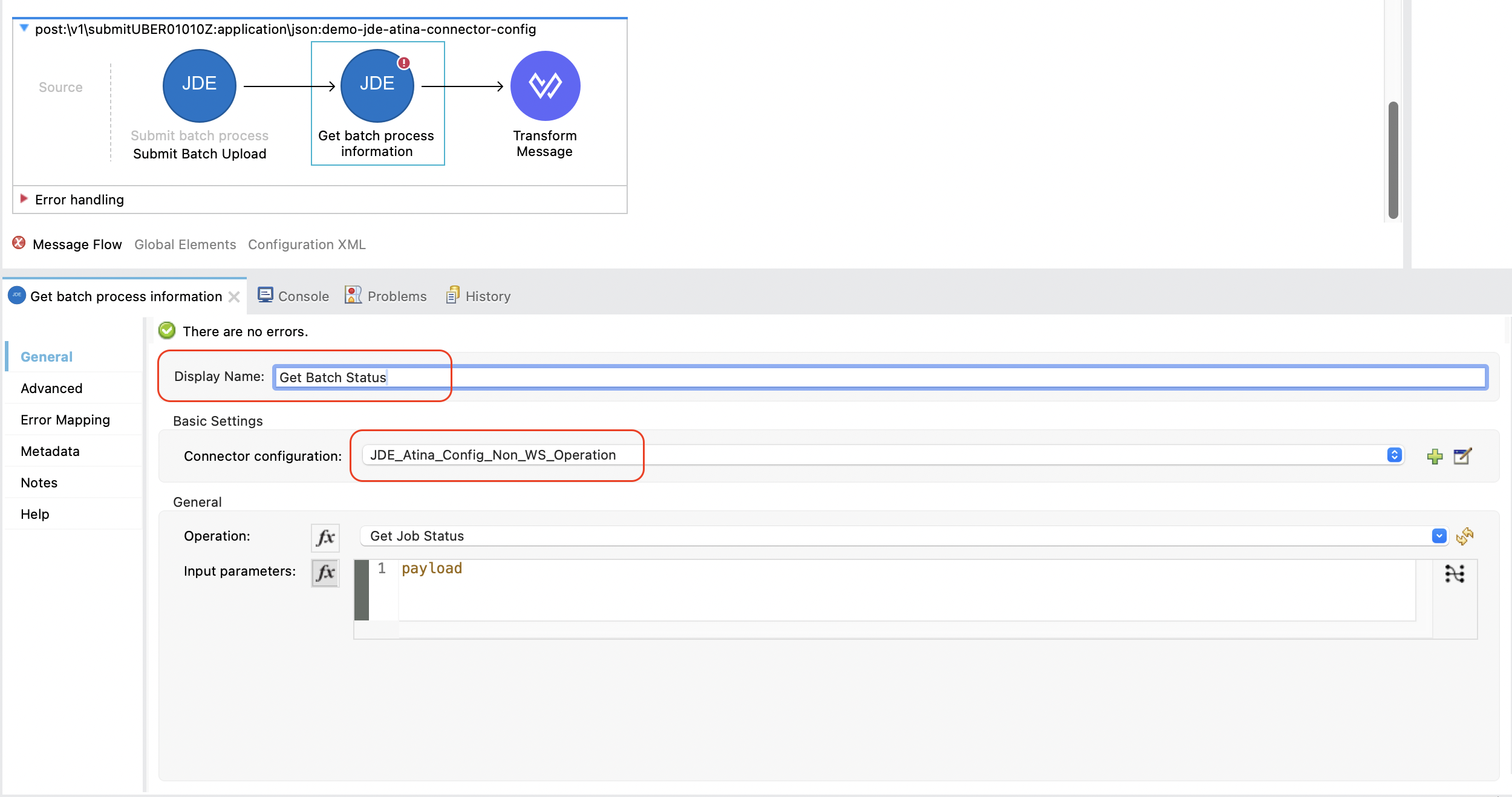Add new connector configuration with plus icon
The height and width of the screenshot is (797, 1512).
1435,457
